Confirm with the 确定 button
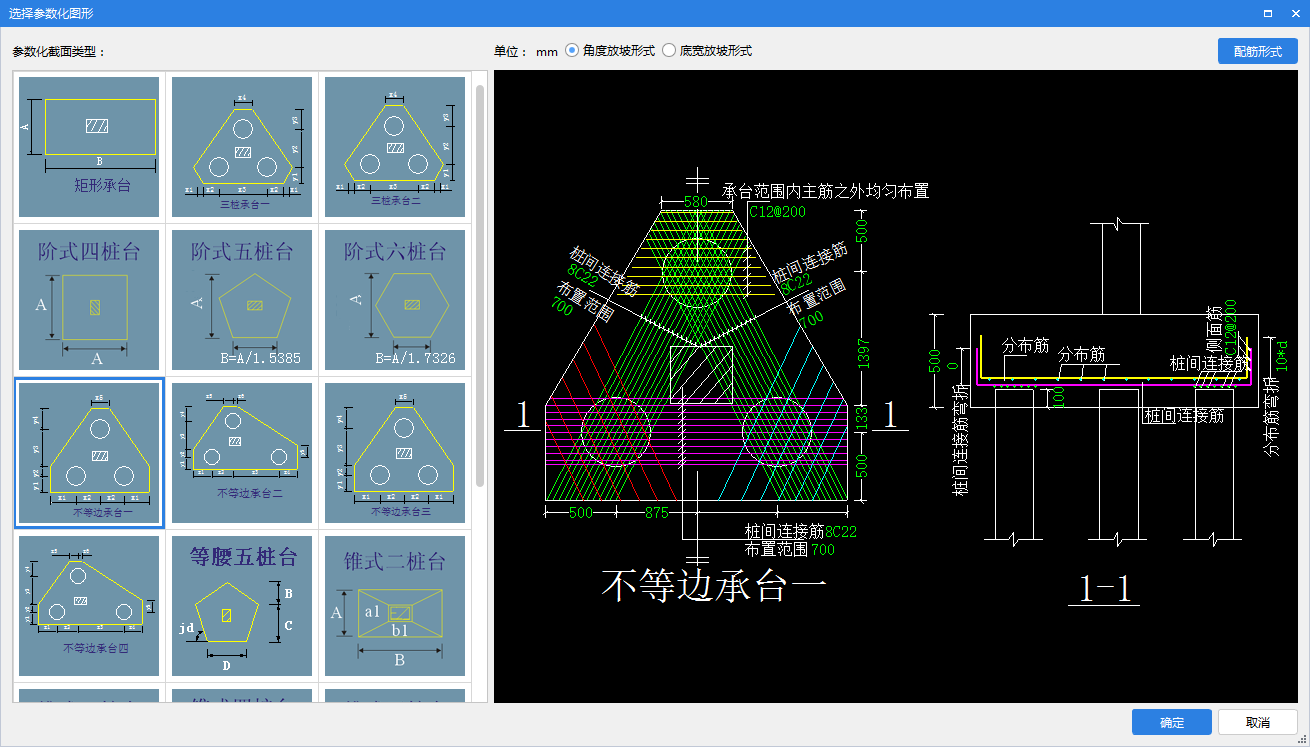Screen dimensions: 1310x747 tap(1172, 723)
